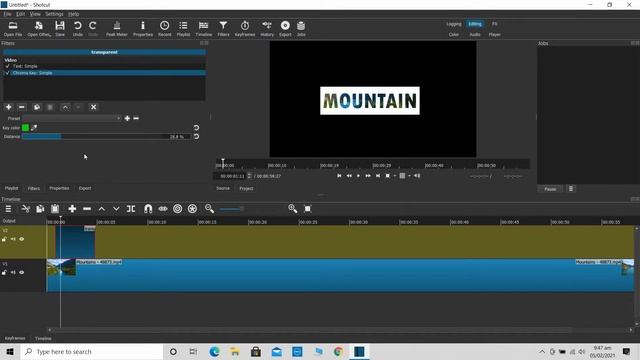Open the Jobs toolbar icon

(x=301, y=29)
